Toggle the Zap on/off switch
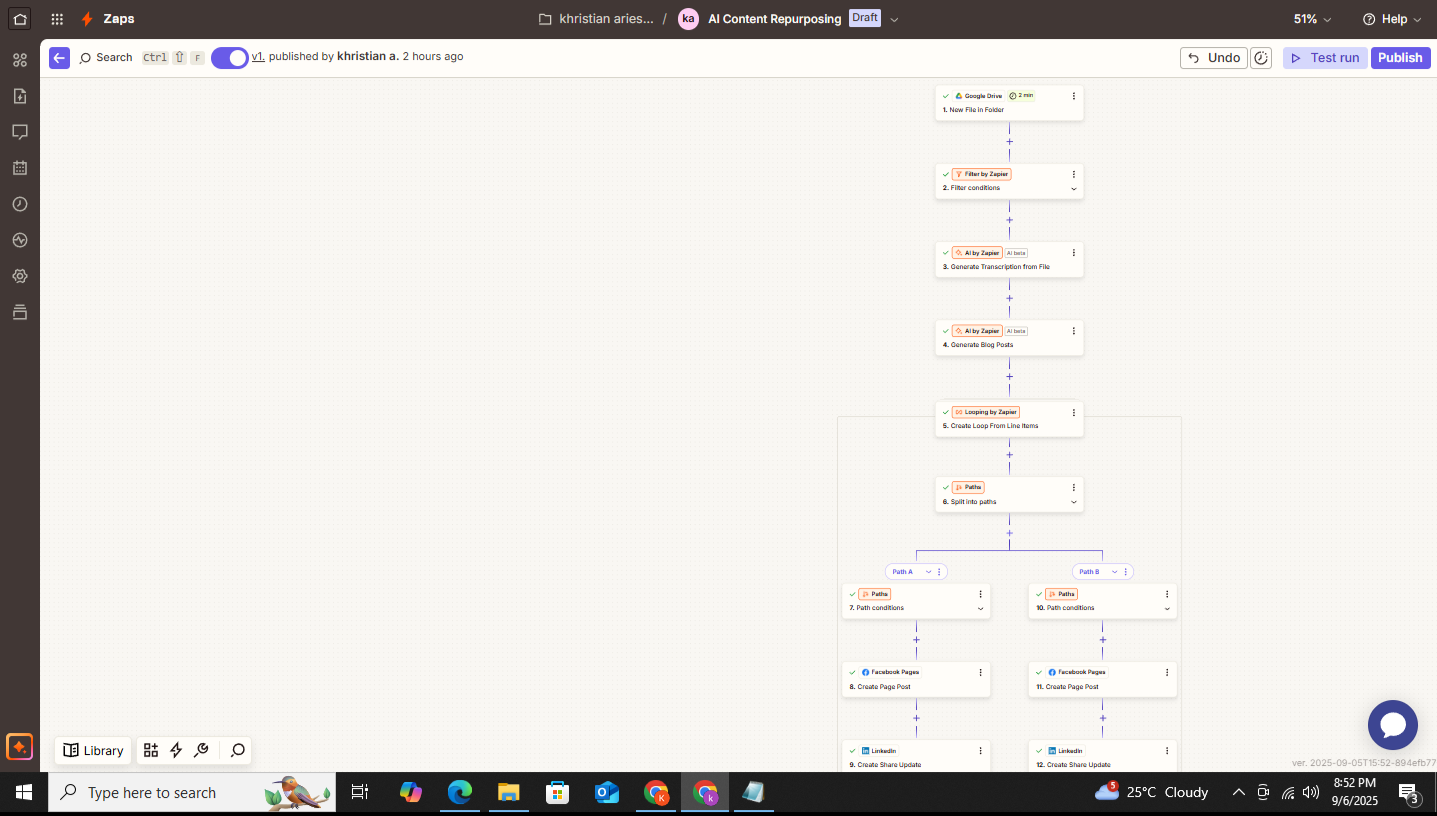This screenshot has width=1437, height=816. pyautogui.click(x=229, y=58)
